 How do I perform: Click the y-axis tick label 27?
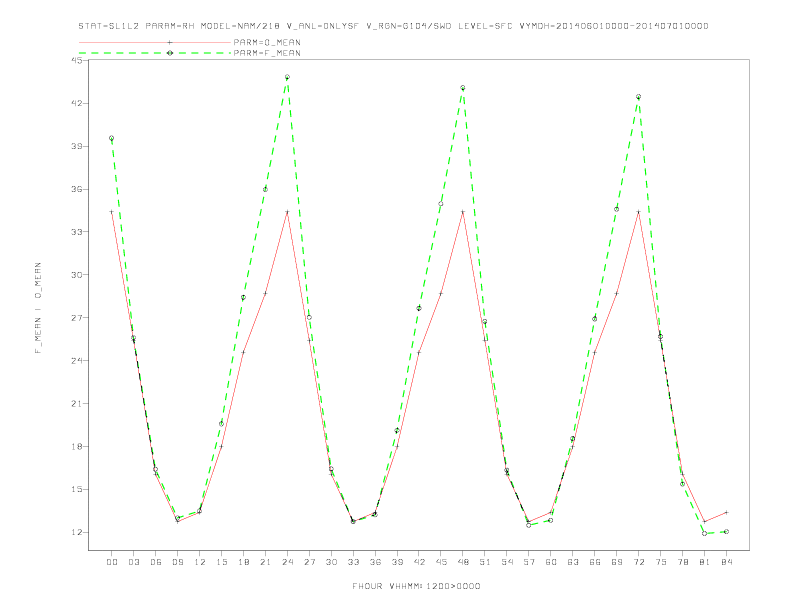(x=77, y=318)
